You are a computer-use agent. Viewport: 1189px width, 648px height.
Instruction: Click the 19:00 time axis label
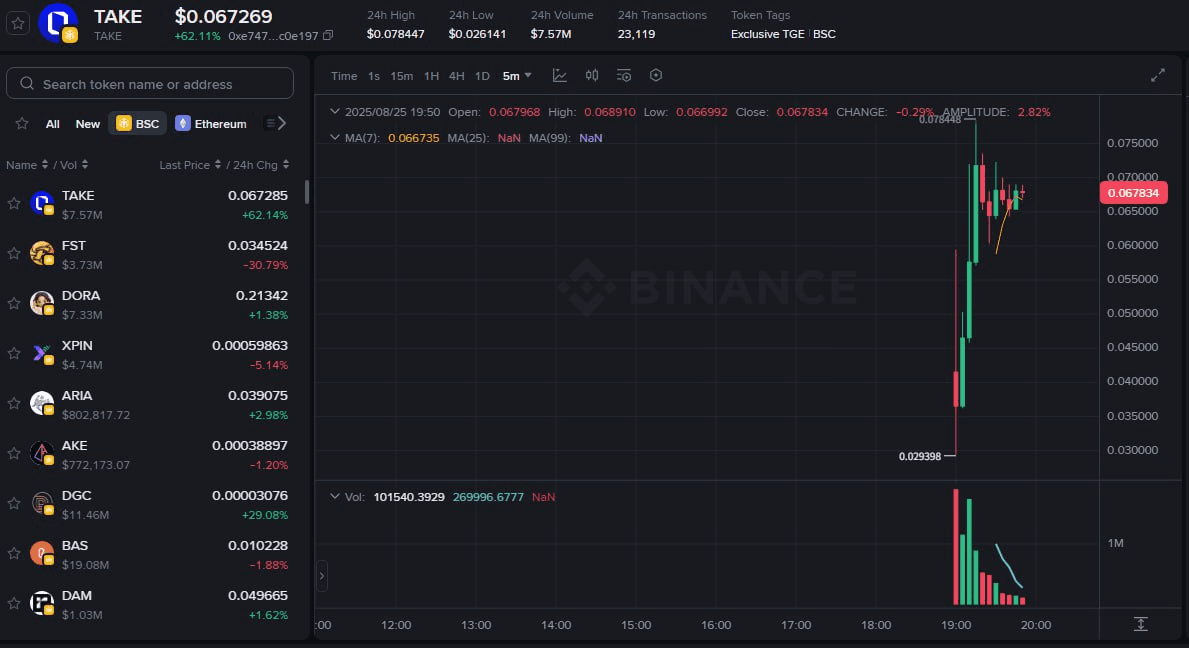[x=955, y=625]
